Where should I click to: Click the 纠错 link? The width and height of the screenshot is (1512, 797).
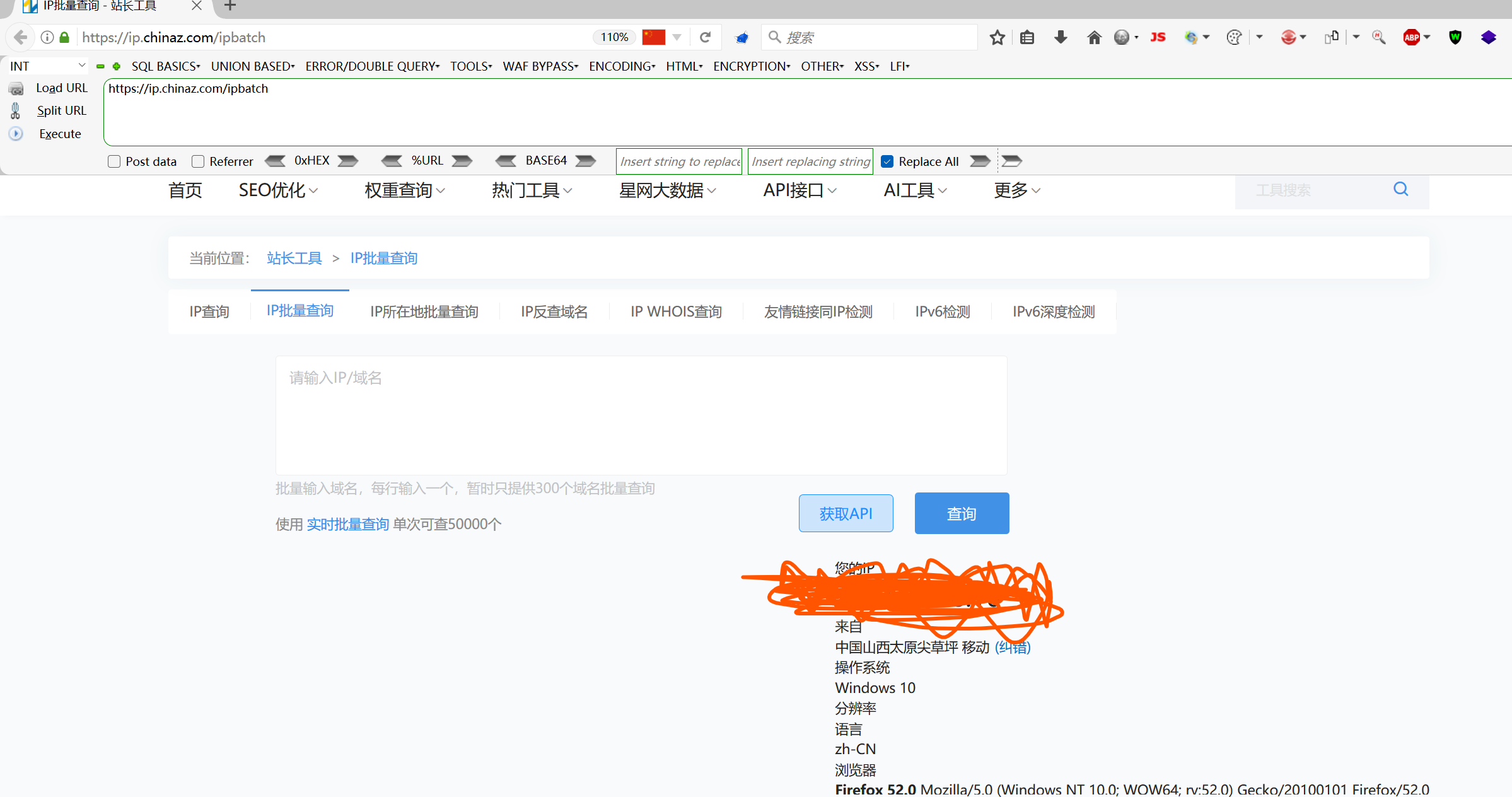pyautogui.click(x=1013, y=647)
